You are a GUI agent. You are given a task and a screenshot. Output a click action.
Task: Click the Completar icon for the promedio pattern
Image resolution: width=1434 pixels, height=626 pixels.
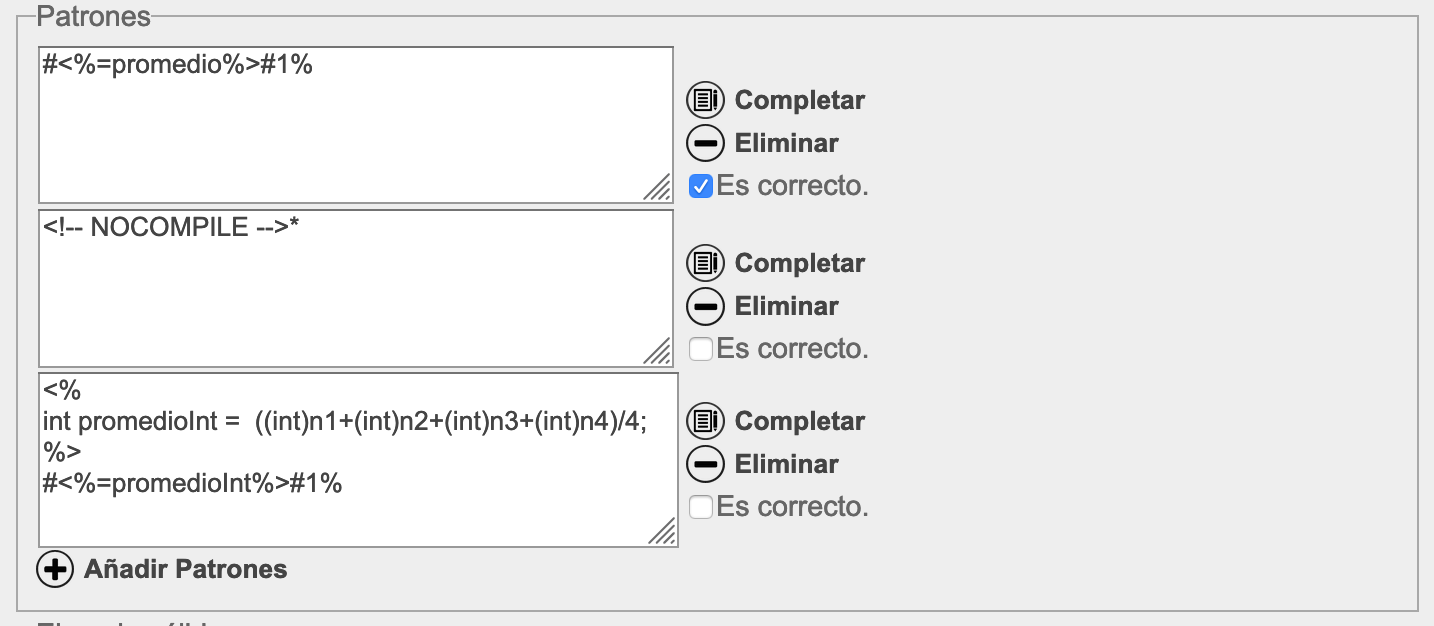[705, 100]
